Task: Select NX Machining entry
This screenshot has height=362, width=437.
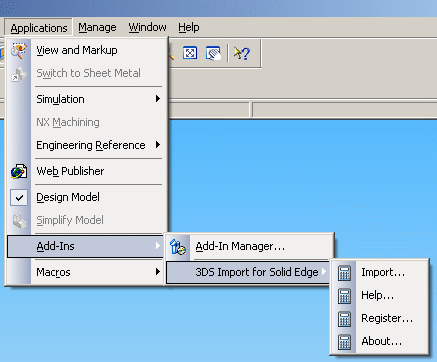Action: click(87, 122)
